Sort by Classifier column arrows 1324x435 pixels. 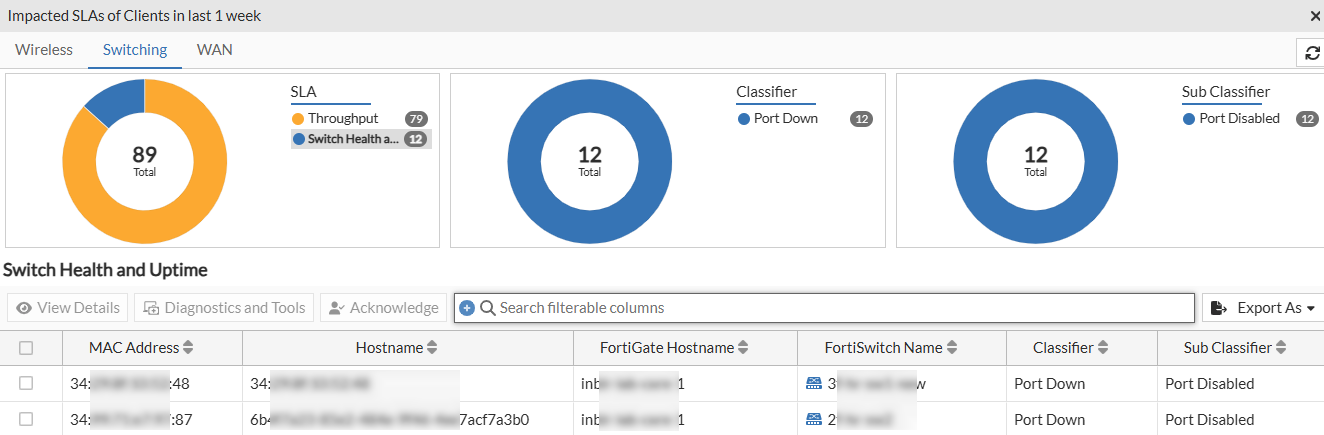[1102, 348]
